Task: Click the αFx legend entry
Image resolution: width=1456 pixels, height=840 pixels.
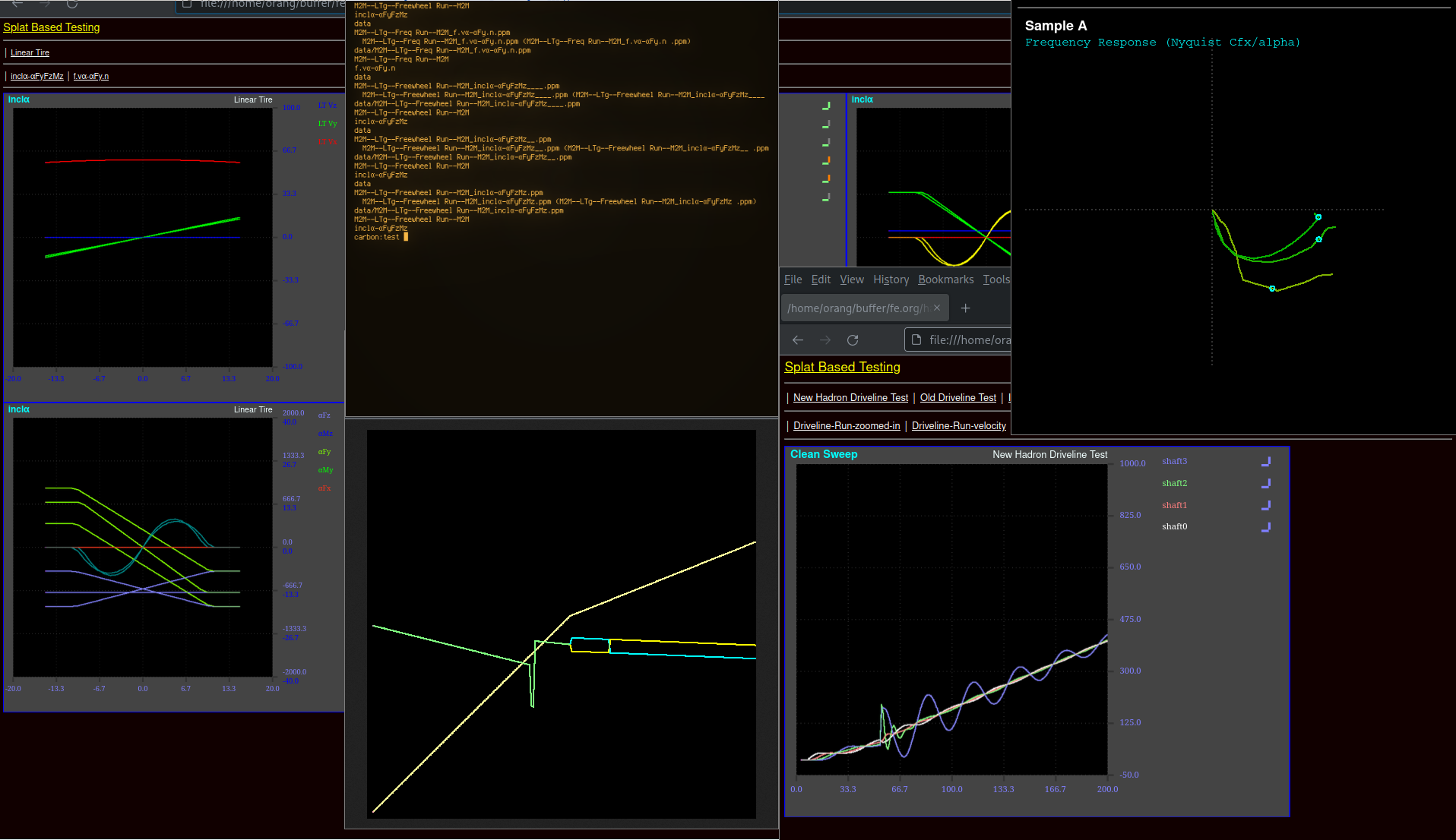Action: (324, 488)
